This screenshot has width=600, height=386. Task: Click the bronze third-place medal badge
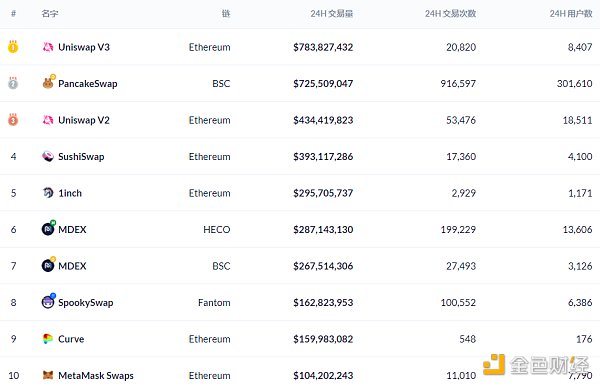click(x=13, y=120)
